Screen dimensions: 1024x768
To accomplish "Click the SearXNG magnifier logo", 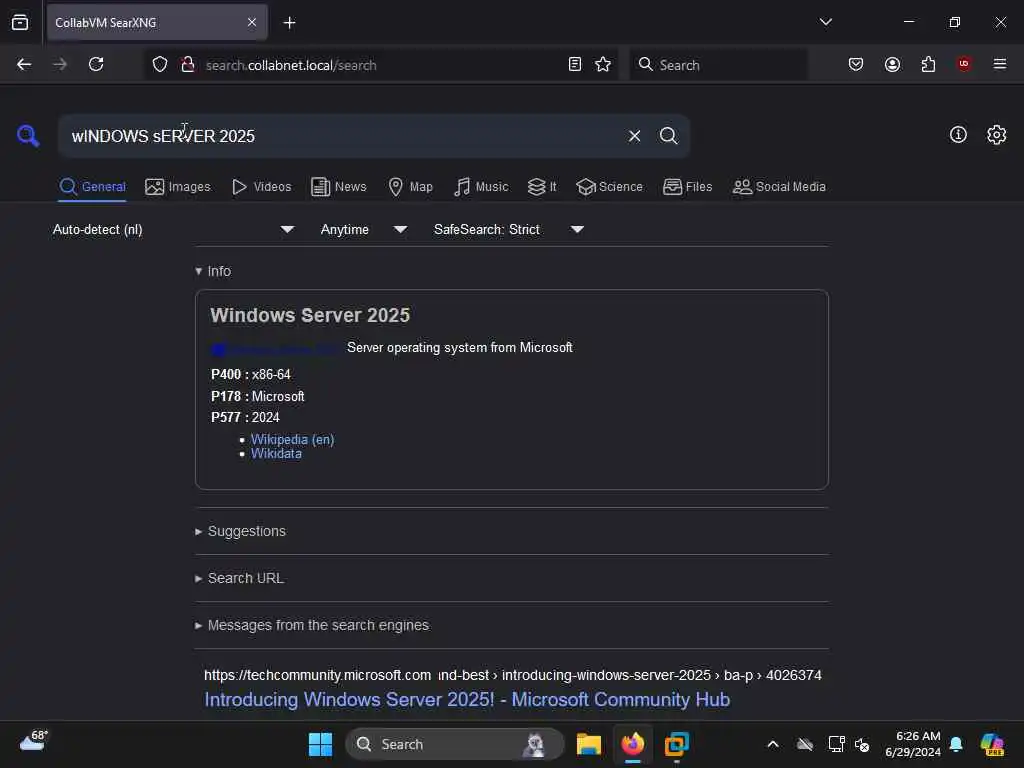I will click(28, 136).
